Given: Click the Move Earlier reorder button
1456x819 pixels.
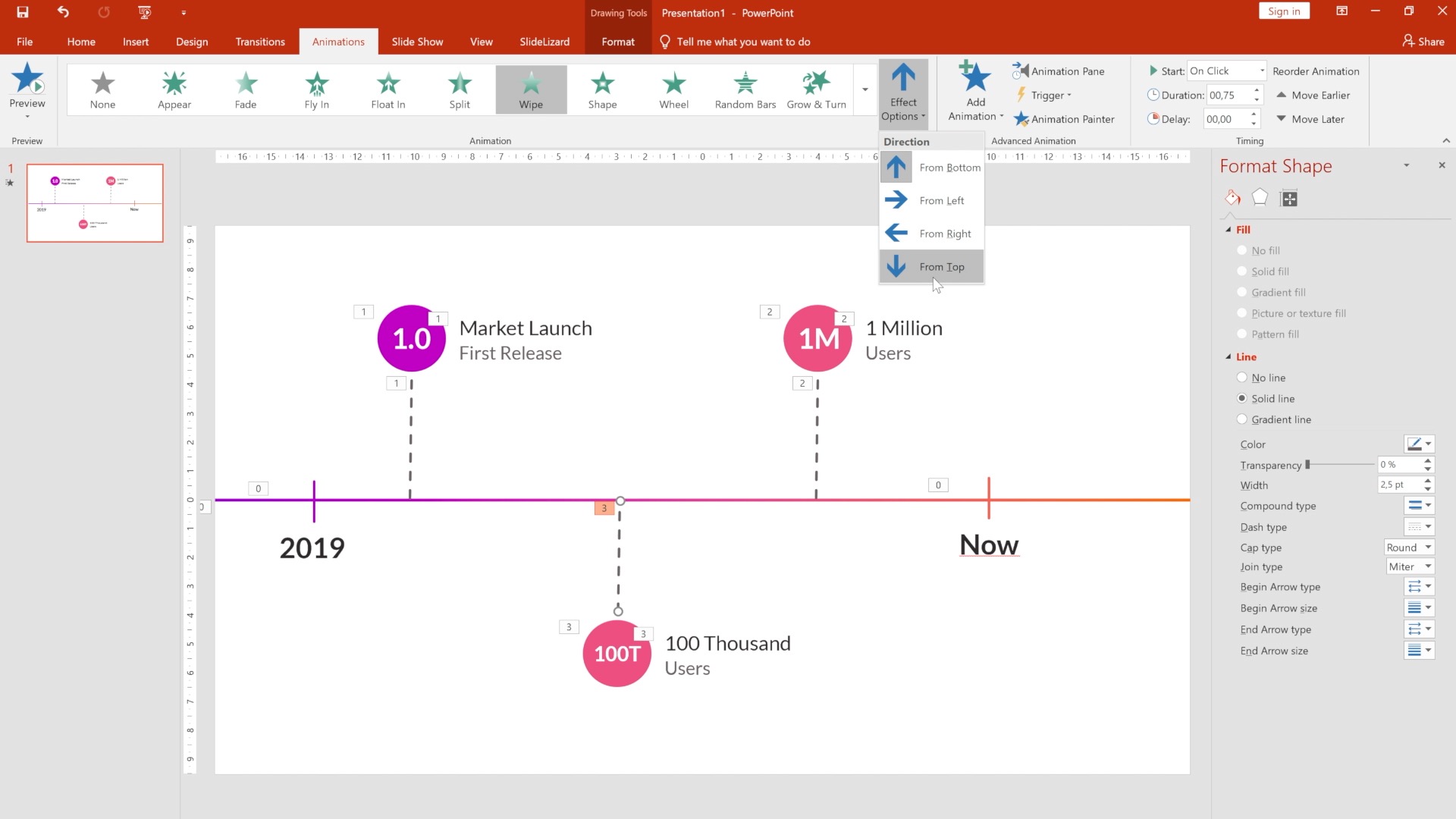Looking at the screenshot, I should [x=1316, y=94].
